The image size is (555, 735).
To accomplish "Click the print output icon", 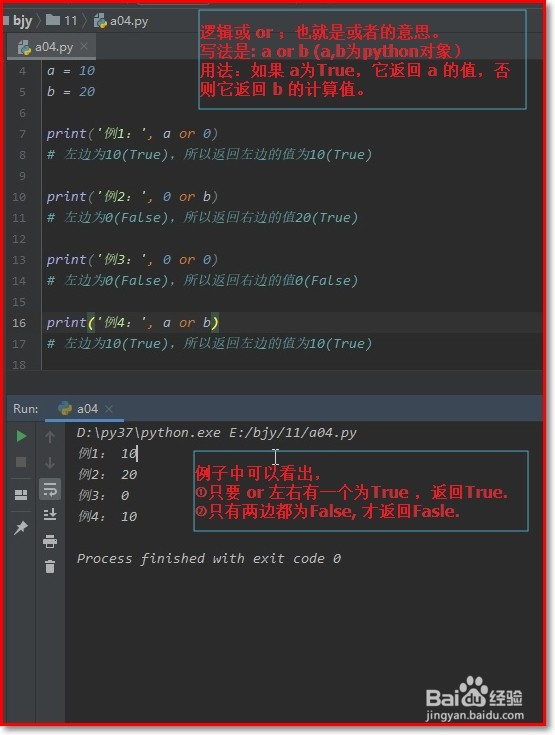I will (50, 541).
